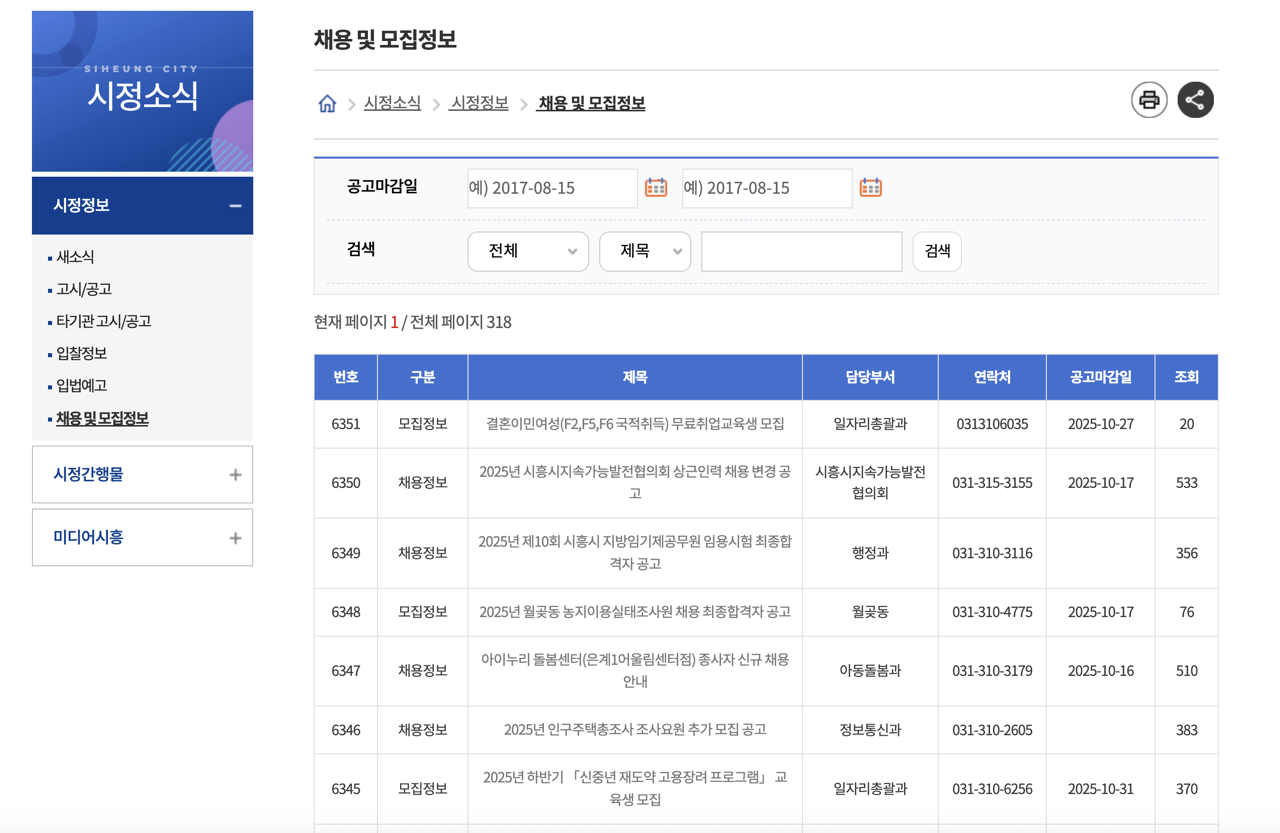Click the first 공고마감일 date field
This screenshot has height=833, width=1280.
(550, 187)
